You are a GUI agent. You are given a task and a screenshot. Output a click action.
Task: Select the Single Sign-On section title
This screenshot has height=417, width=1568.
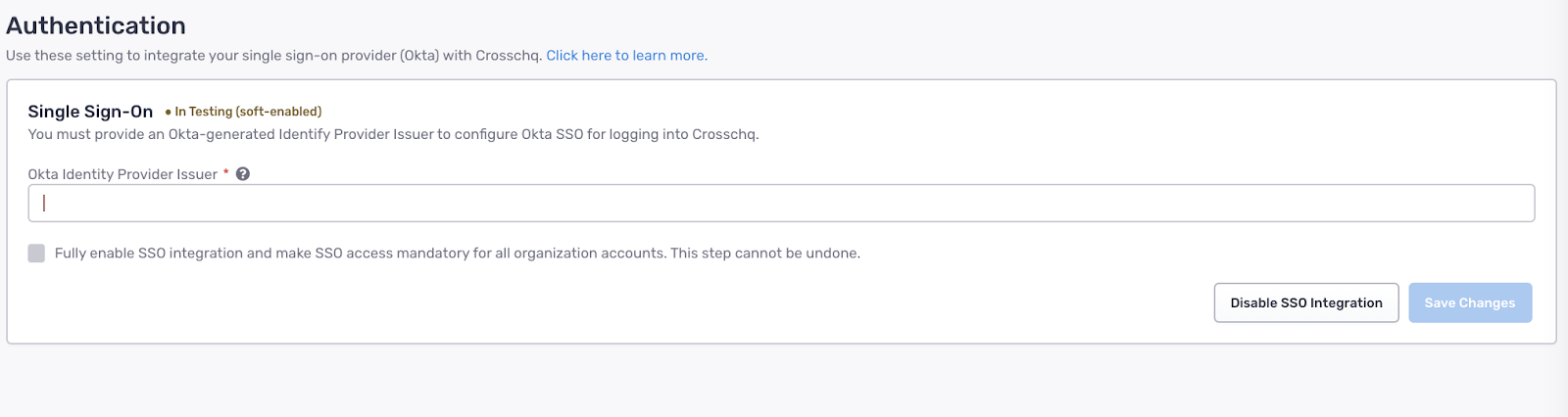click(90, 112)
